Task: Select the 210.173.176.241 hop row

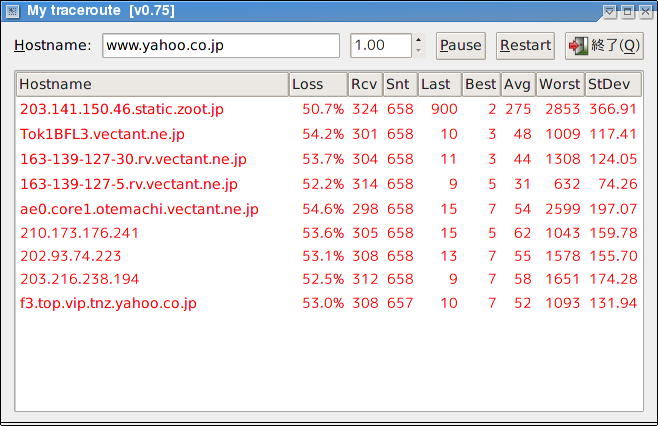Action: pyautogui.click(x=329, y=233)
